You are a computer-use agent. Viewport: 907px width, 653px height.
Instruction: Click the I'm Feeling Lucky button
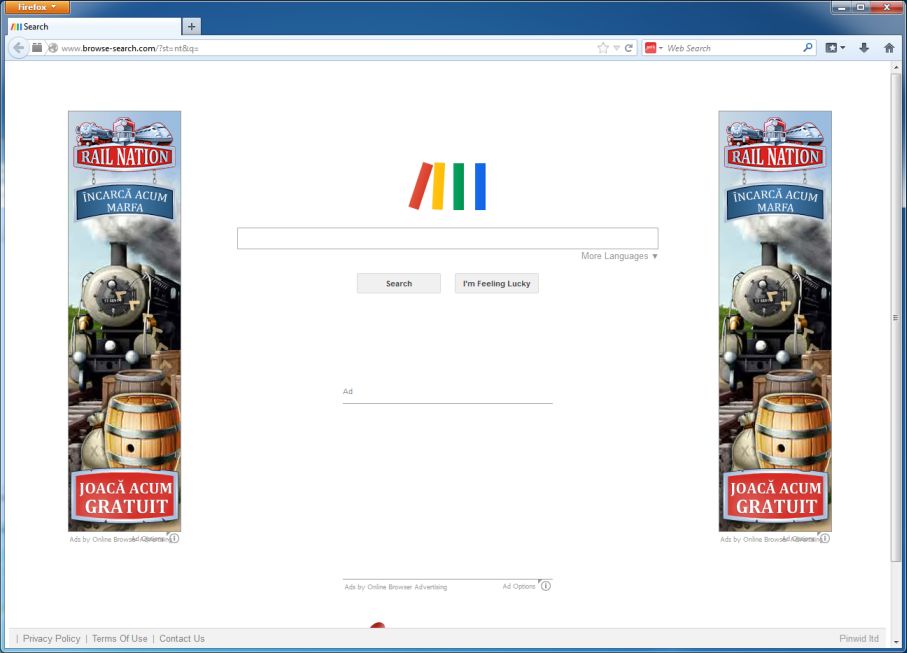tap(496, 283)
